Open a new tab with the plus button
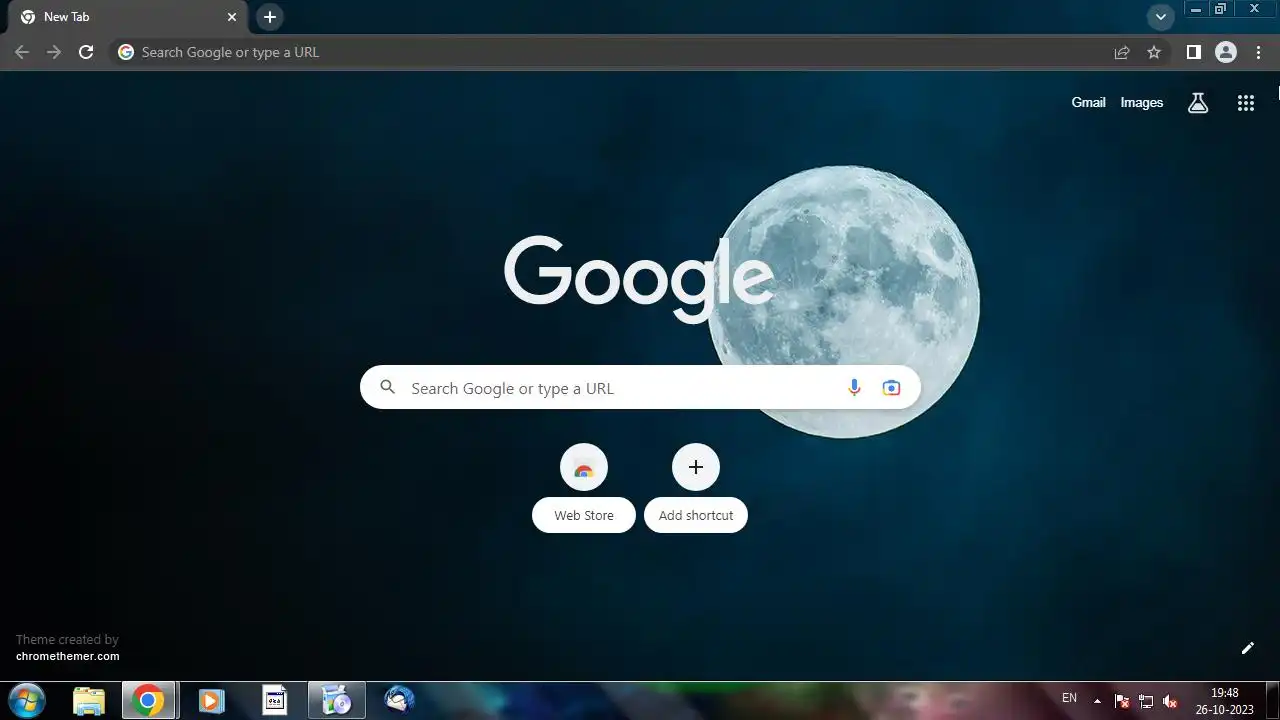The width and height of the screenshot is (1280, 720). [270, 17]
